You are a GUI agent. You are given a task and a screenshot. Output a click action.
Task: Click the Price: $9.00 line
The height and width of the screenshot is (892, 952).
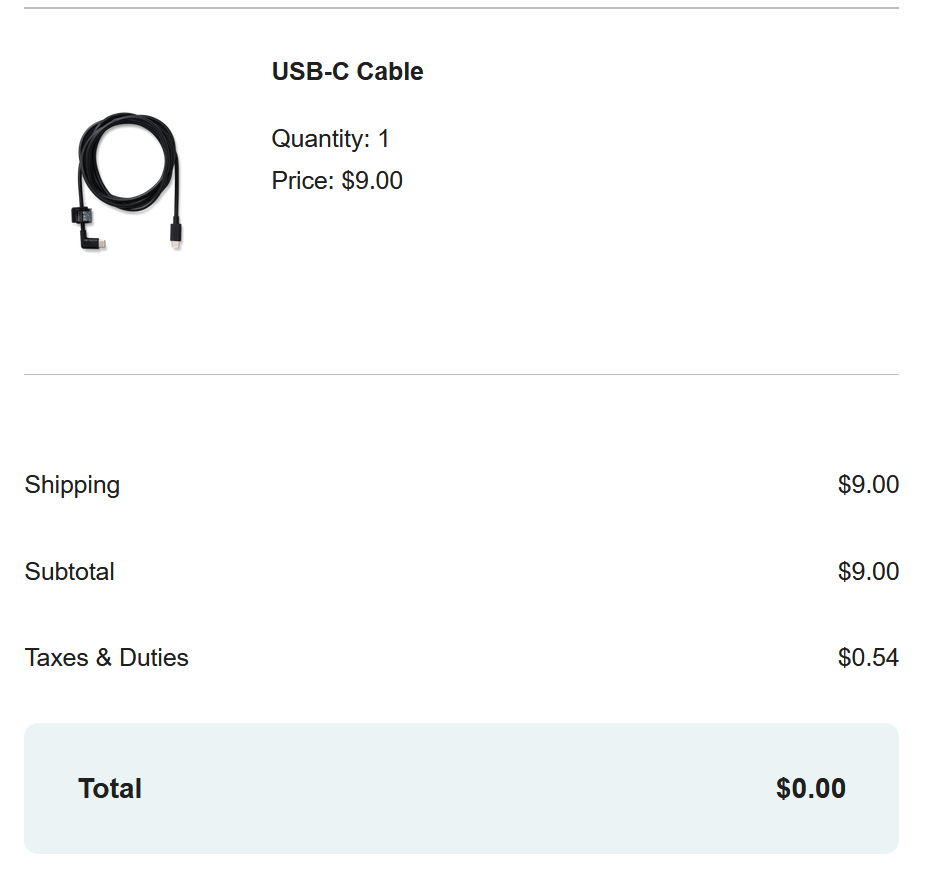click(x=337, y=180)
